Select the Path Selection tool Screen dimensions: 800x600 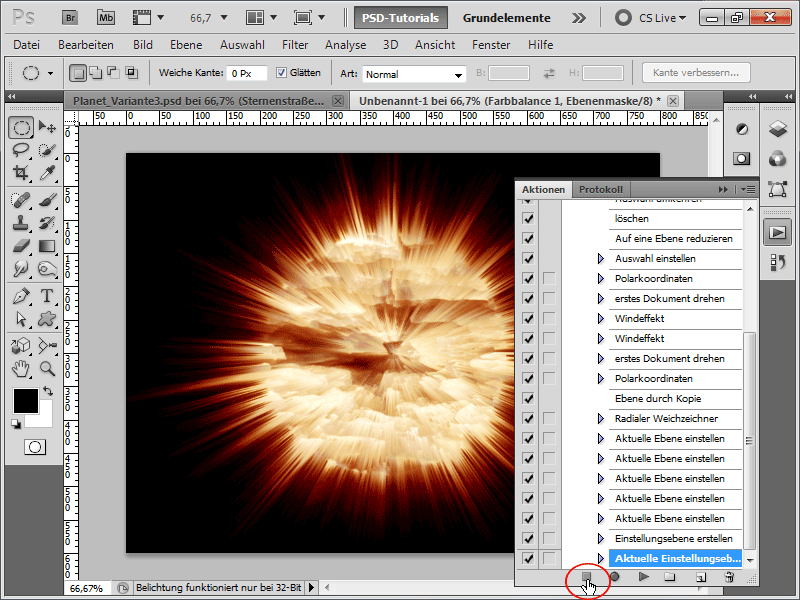pos(21,319)
